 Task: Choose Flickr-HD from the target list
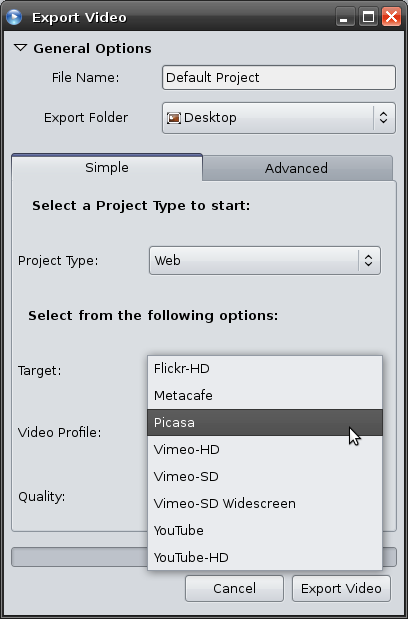tap(265, 368)
